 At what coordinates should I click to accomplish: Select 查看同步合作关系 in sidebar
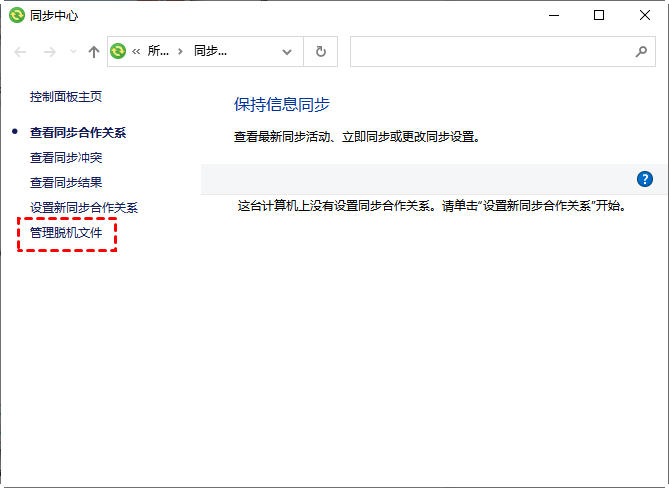(x=78, y=132)
